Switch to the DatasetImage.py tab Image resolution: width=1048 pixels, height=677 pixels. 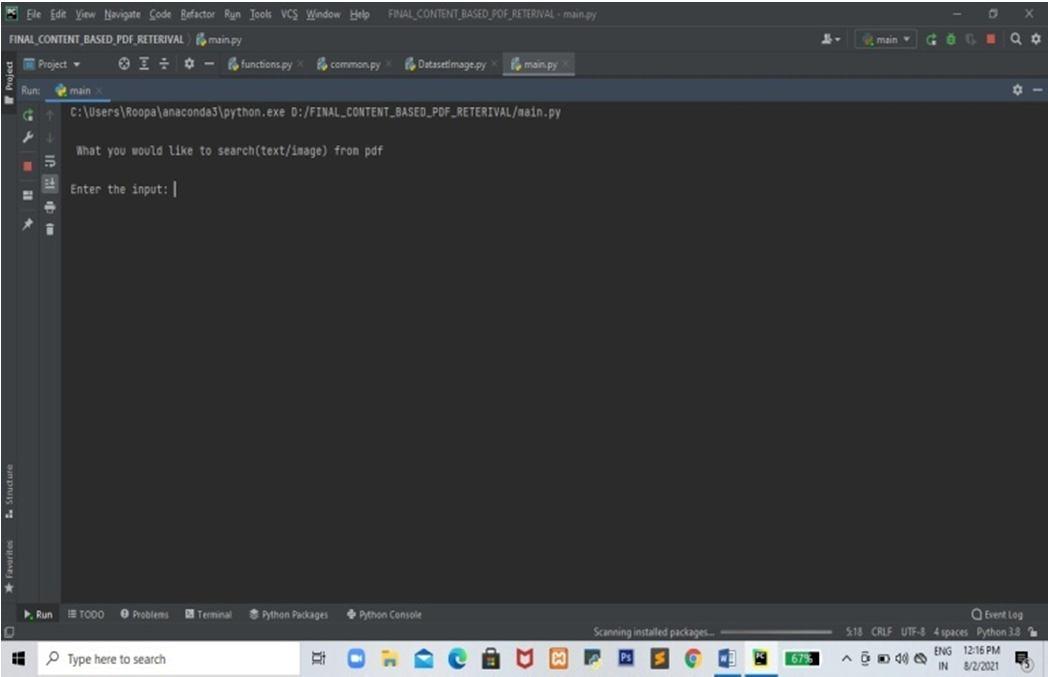(451, 64)
